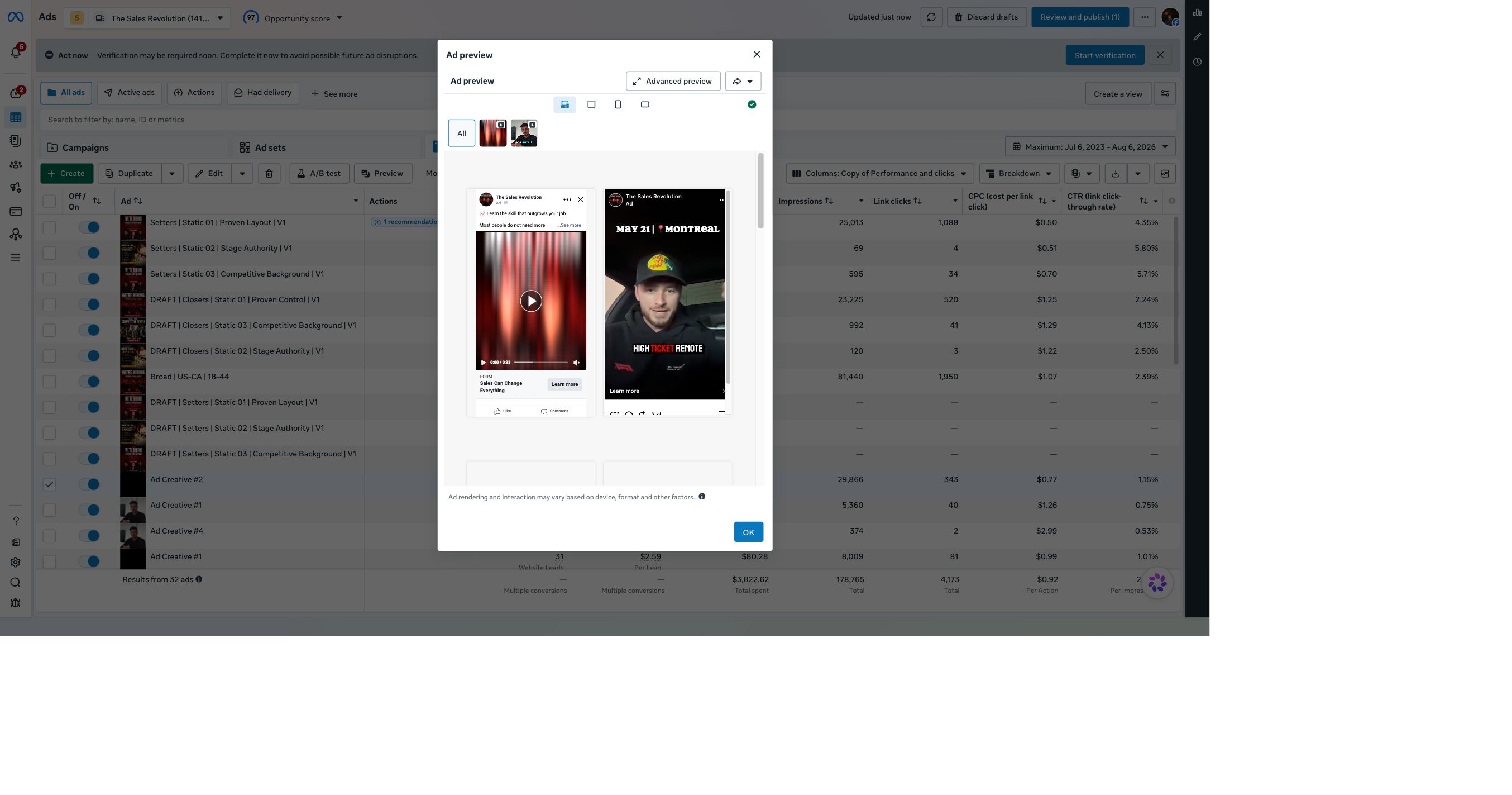
Task: Open the Duplicate options dropdown arrow
Action: [172, 173]
